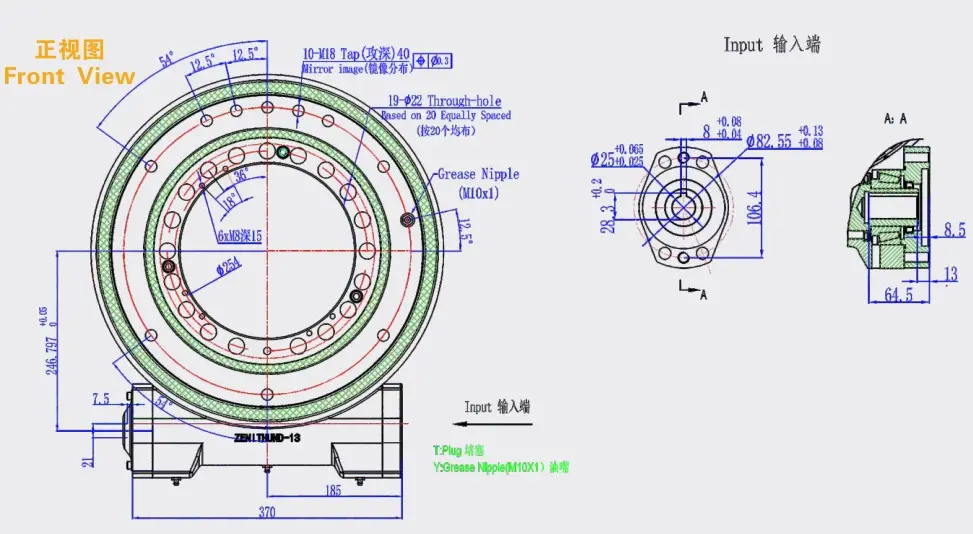Click the 64.5 dimension under section view
Viewport: 973px width, 534px height.
point(899,294)
